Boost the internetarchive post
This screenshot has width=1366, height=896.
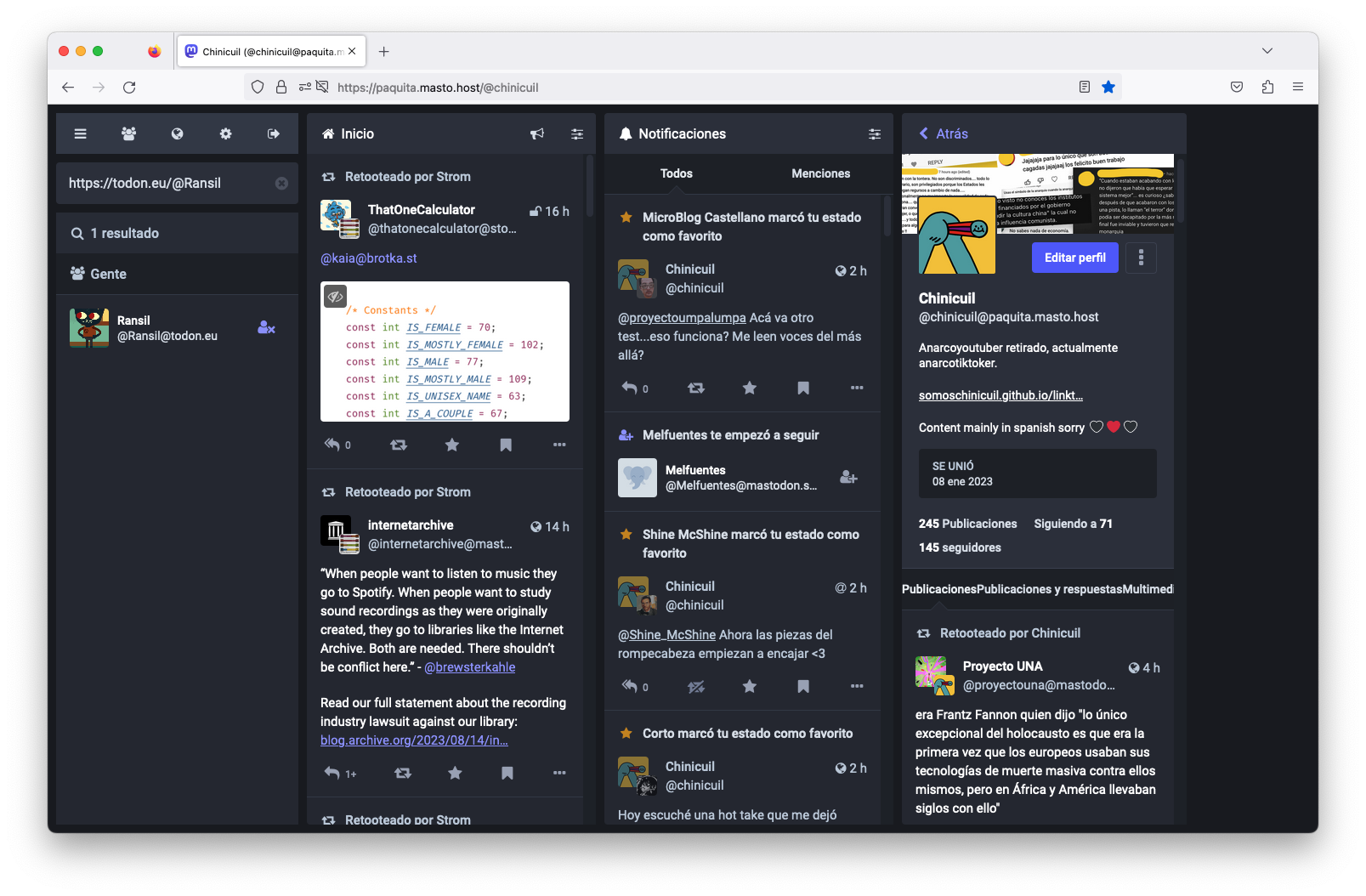403,773
